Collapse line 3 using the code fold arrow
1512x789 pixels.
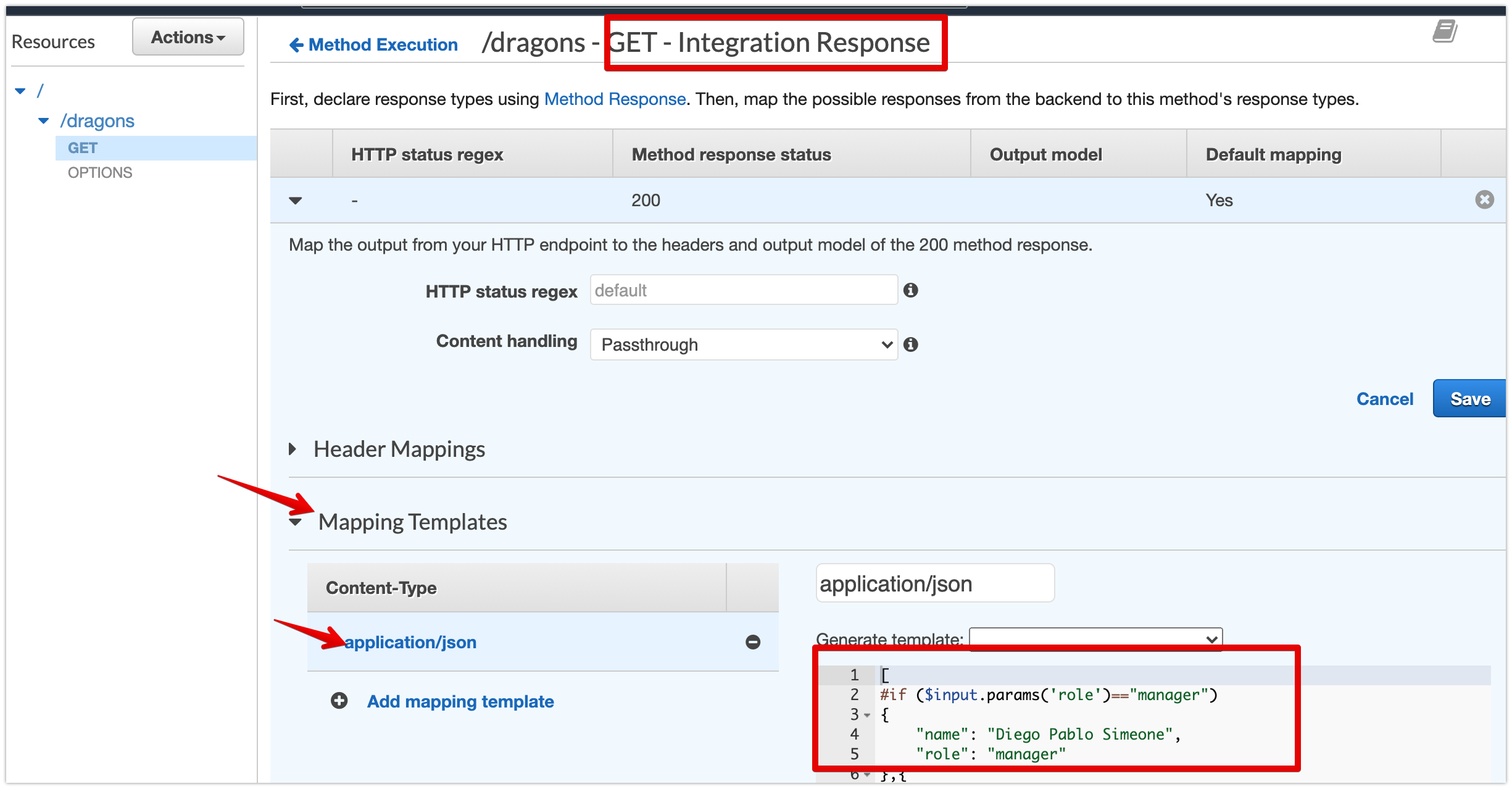tap(867, 714)
